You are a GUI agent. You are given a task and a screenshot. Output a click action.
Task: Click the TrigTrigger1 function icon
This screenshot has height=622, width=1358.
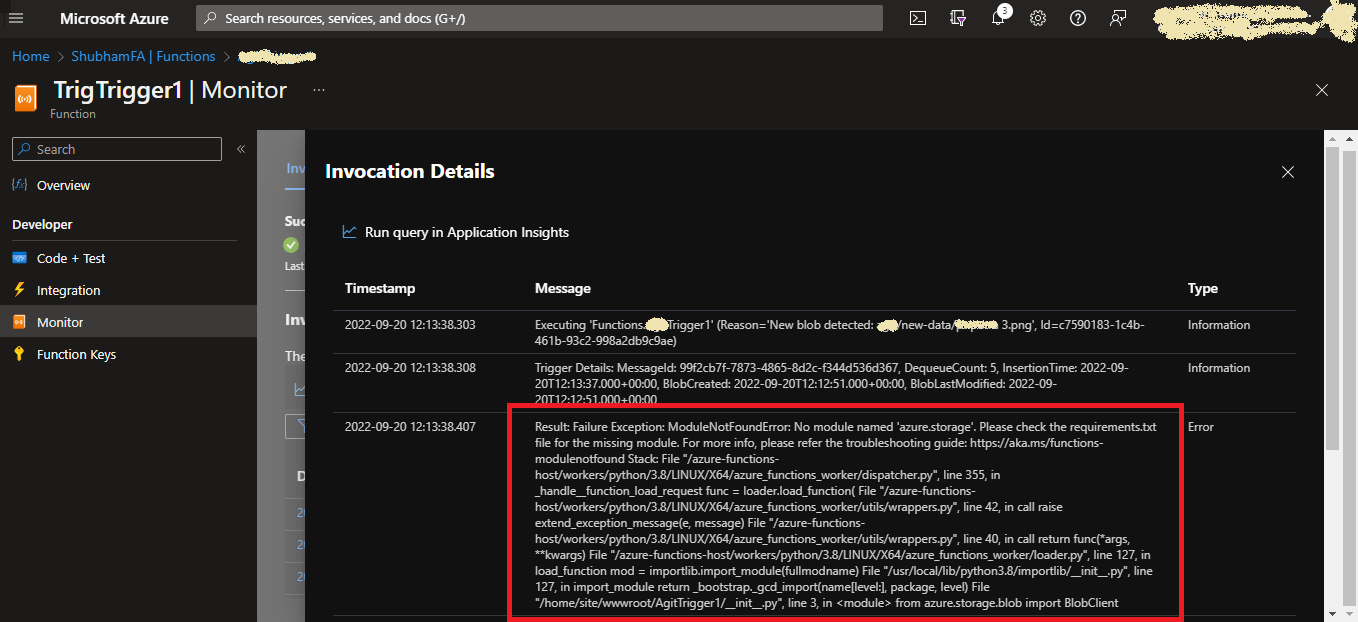tap(26, 97)
